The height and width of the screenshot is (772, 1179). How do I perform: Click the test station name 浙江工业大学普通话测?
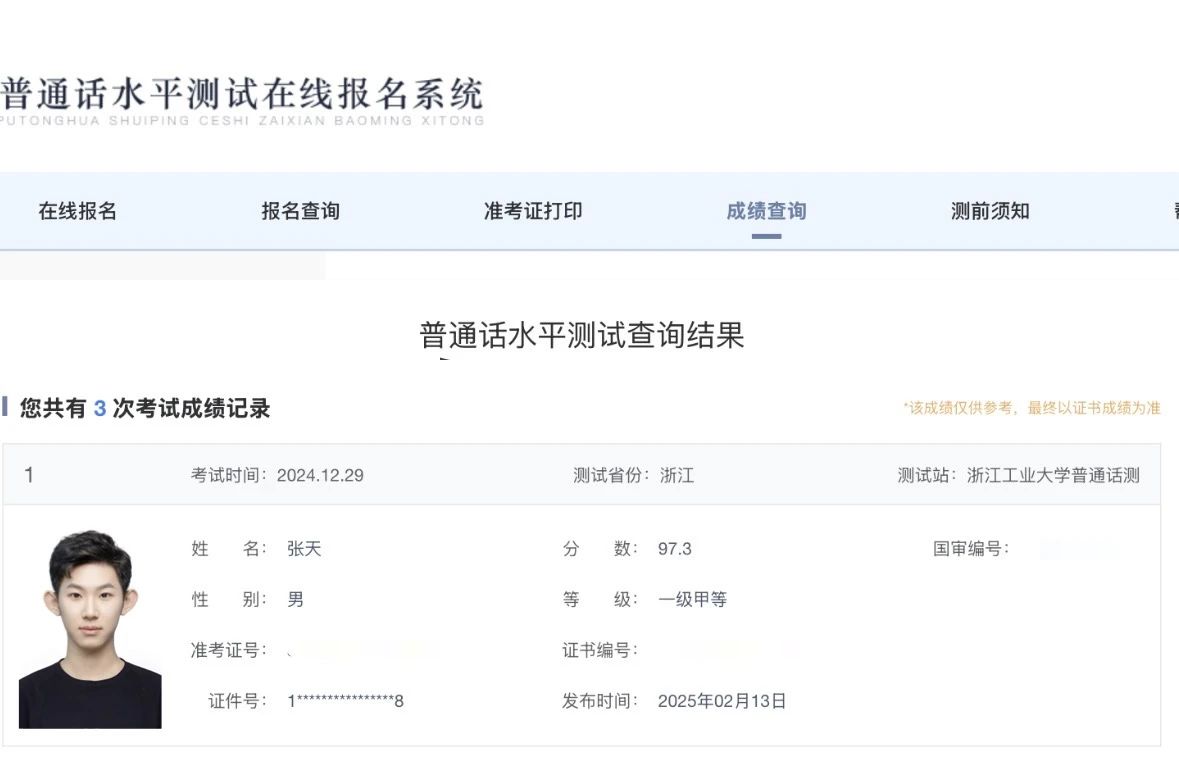coord(1053,476)
